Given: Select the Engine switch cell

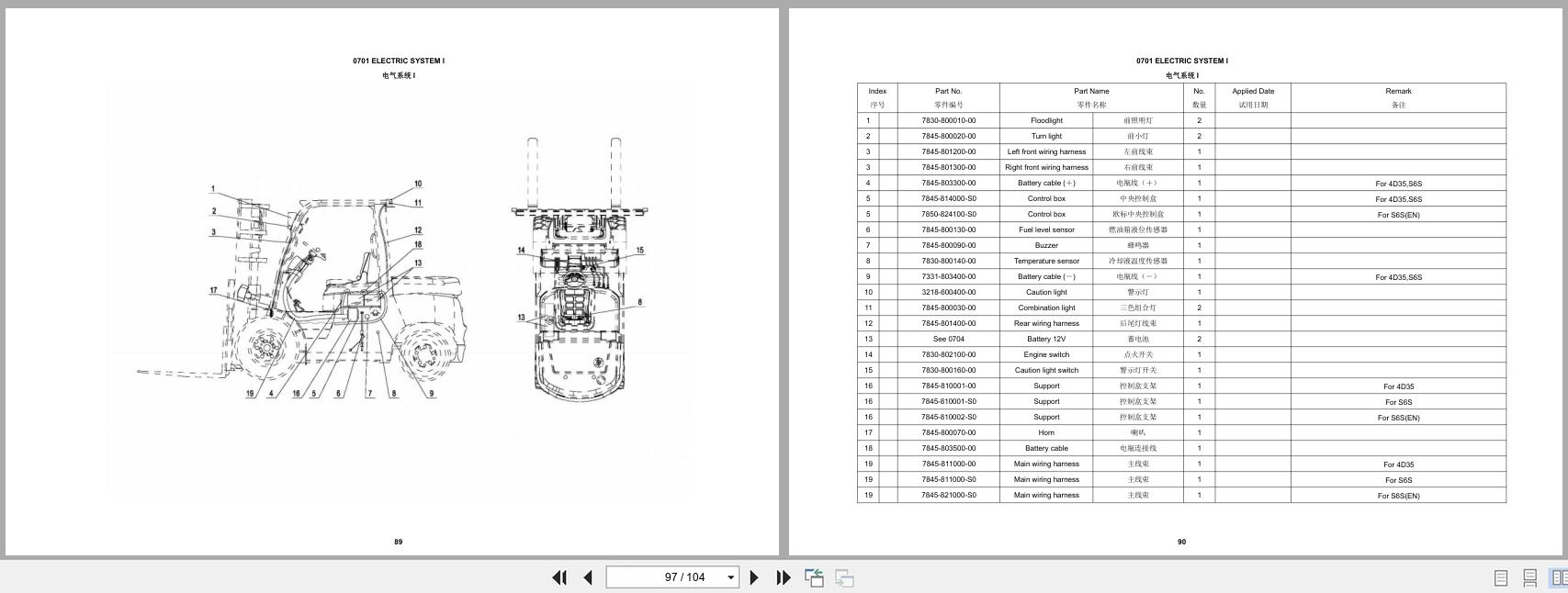Looking at the screenshot, I should click(x=1046, y=354).
